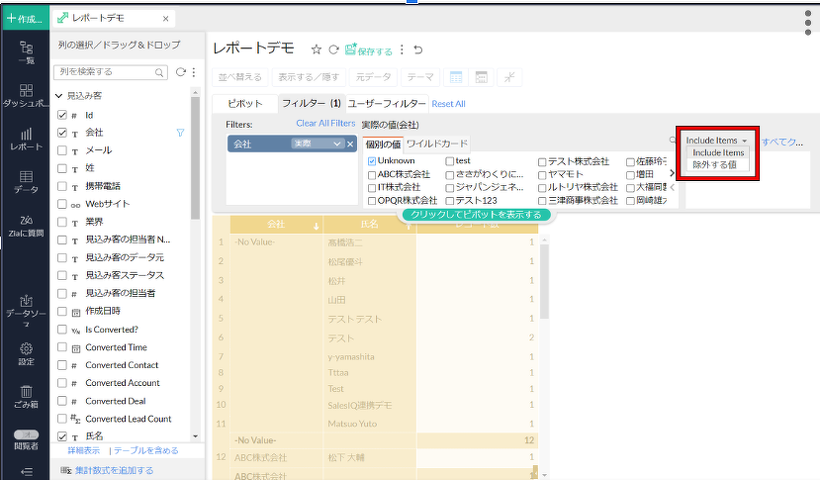Image resolution: width=820 pixels, height=480 pixels.
Task: Switch to the ワイルドカード tab
Action: tap(436, 144)
